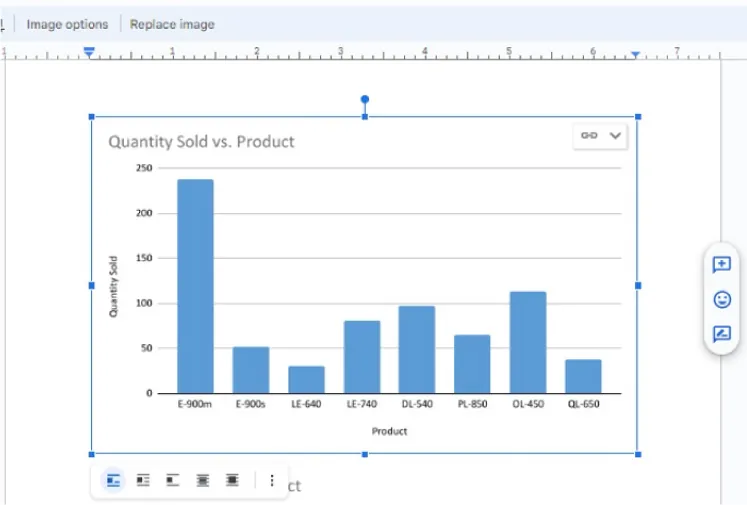
Task: Set the image Behind text
Action: pyautogui.click(x=203, y=481)
